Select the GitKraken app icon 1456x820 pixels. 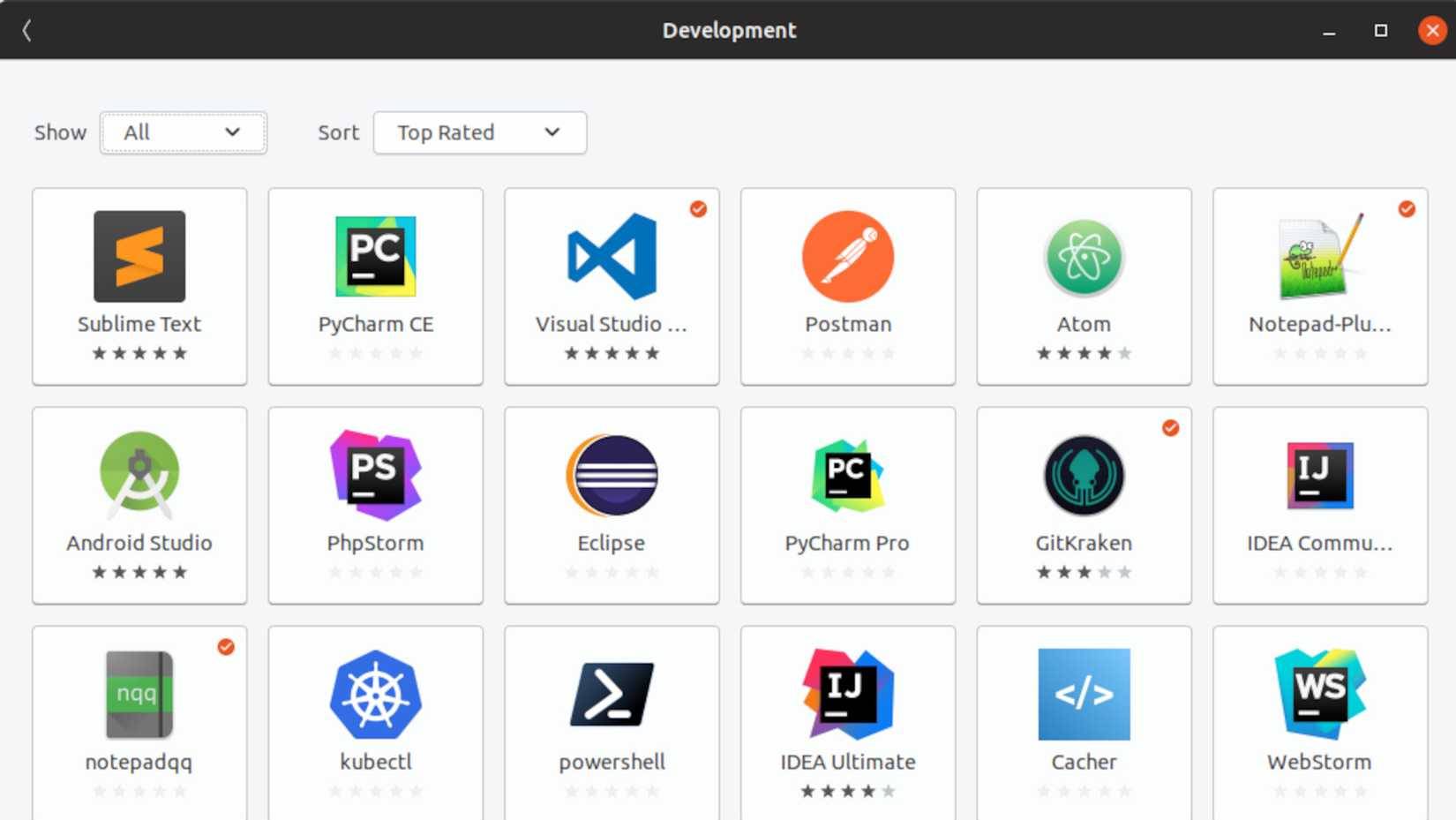click(1084, 476)
